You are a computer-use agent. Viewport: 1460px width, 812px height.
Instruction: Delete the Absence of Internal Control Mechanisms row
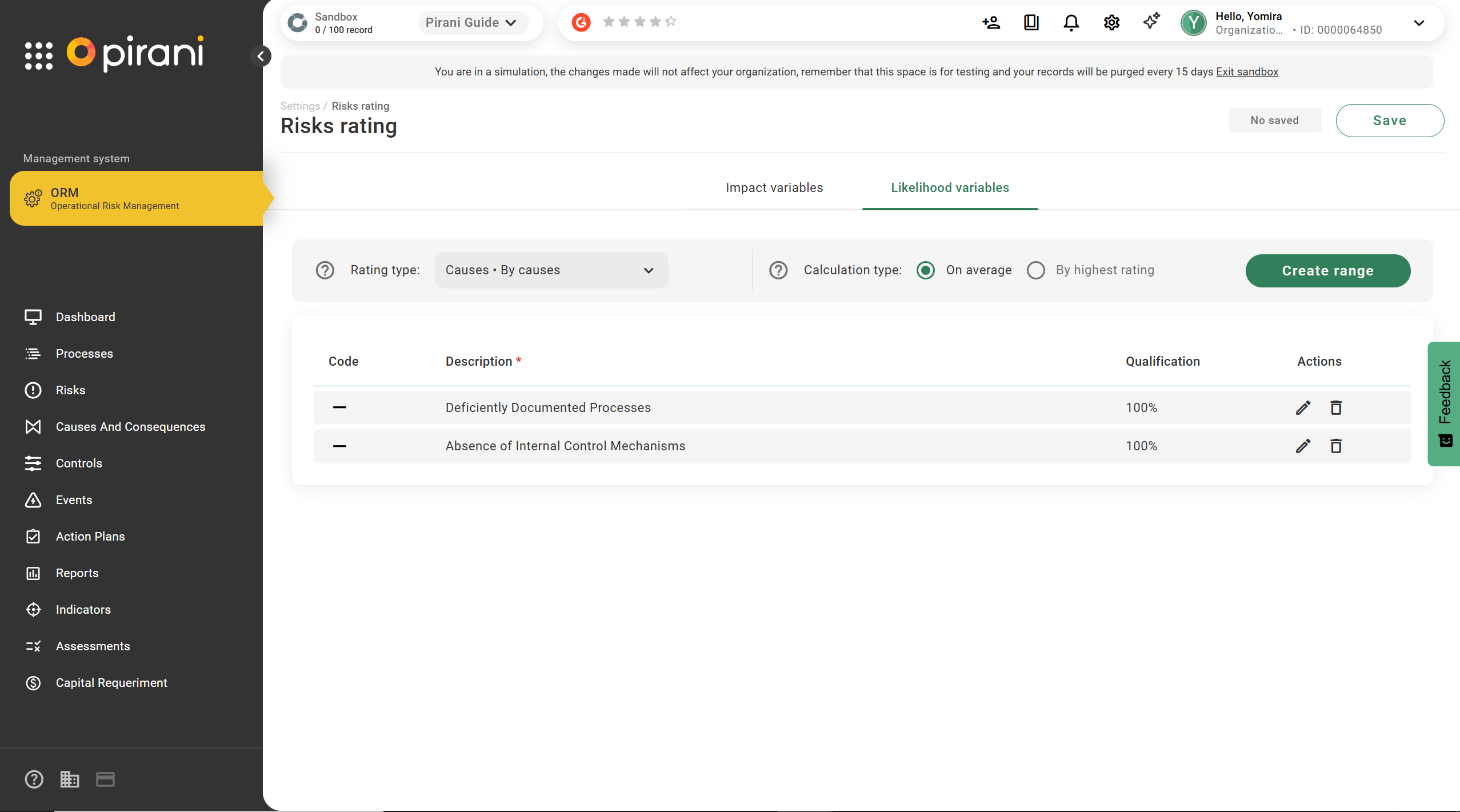(1336, 446)
